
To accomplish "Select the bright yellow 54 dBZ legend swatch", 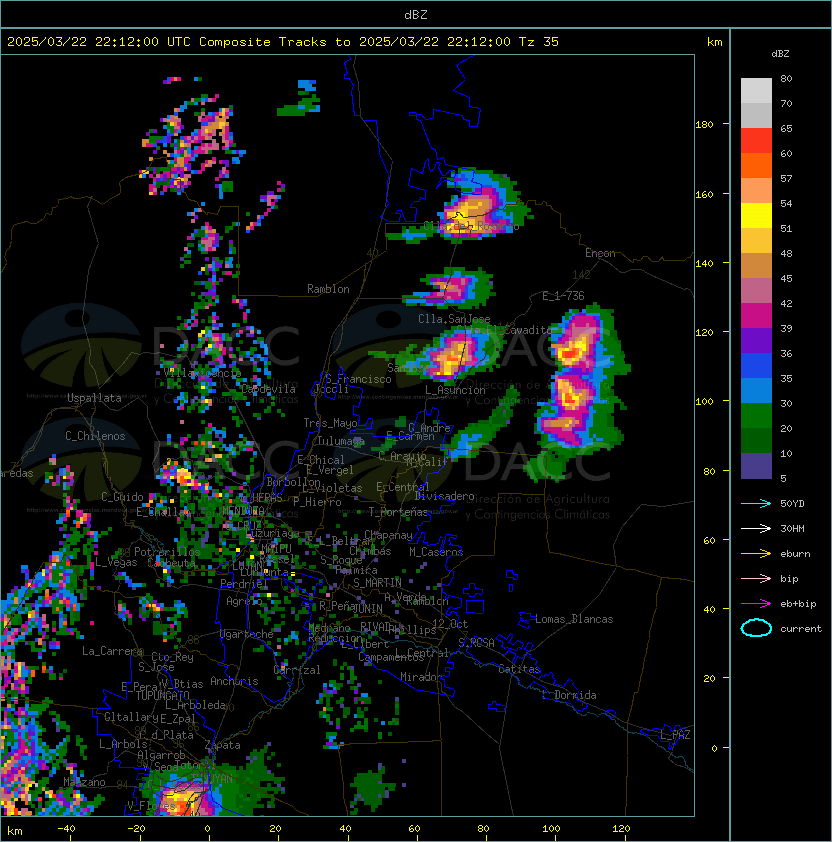I will (756, 215).
